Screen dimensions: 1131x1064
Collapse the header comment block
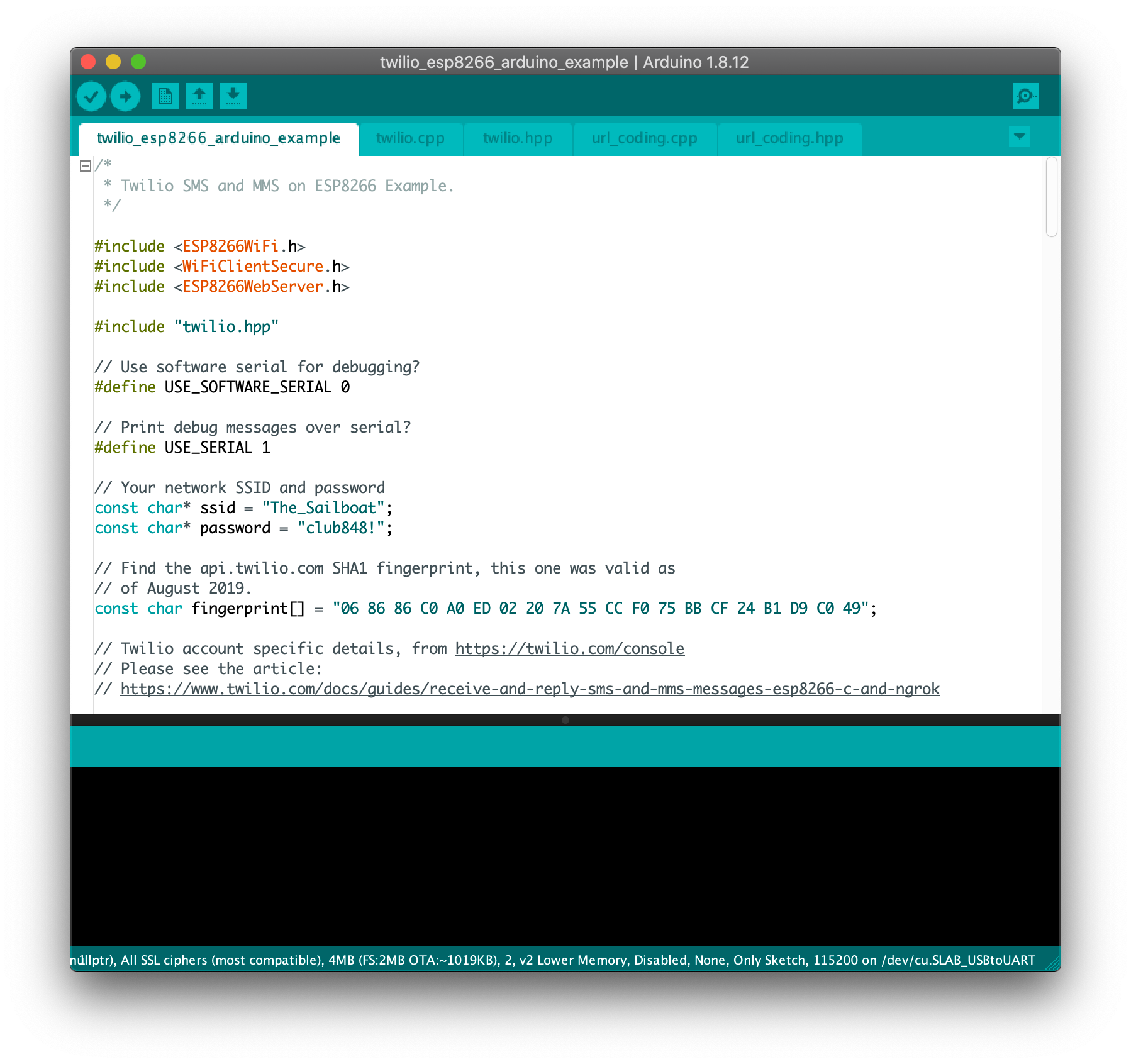[86, 166]
